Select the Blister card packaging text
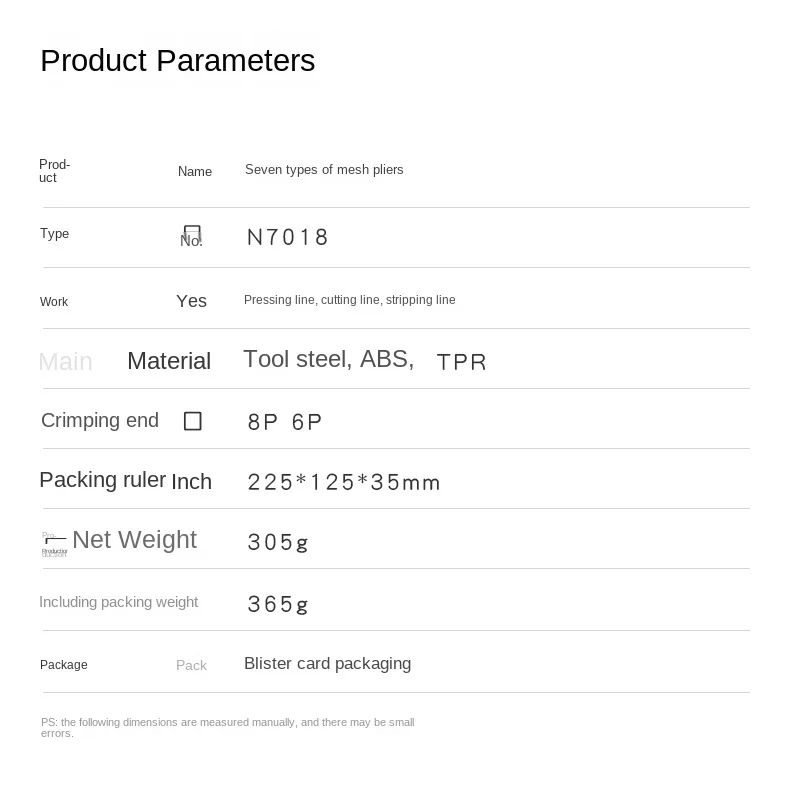The width and height of the screenshot is (790, 805). (327, 664)
